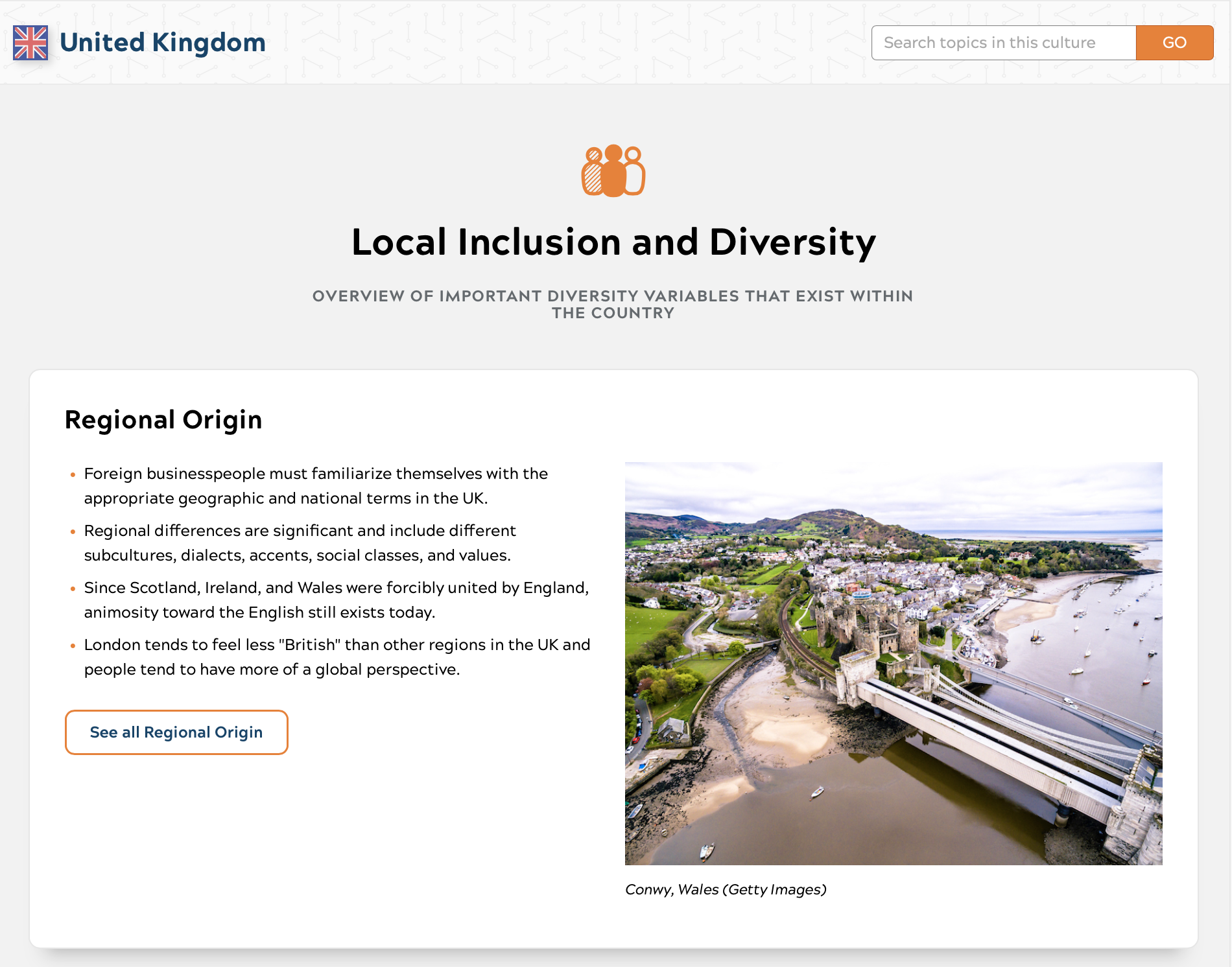Open See all Regional Origin
This screenshot has height=967, width=1232.
click(176, 732)
